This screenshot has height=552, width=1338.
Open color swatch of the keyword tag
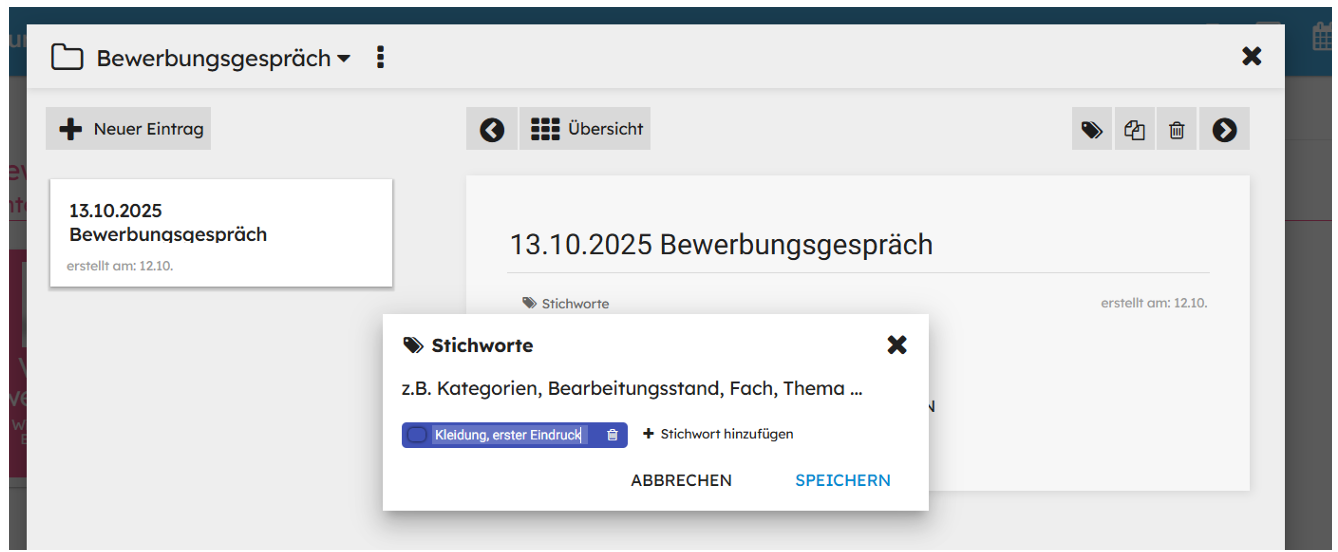(x=417, y=435)
